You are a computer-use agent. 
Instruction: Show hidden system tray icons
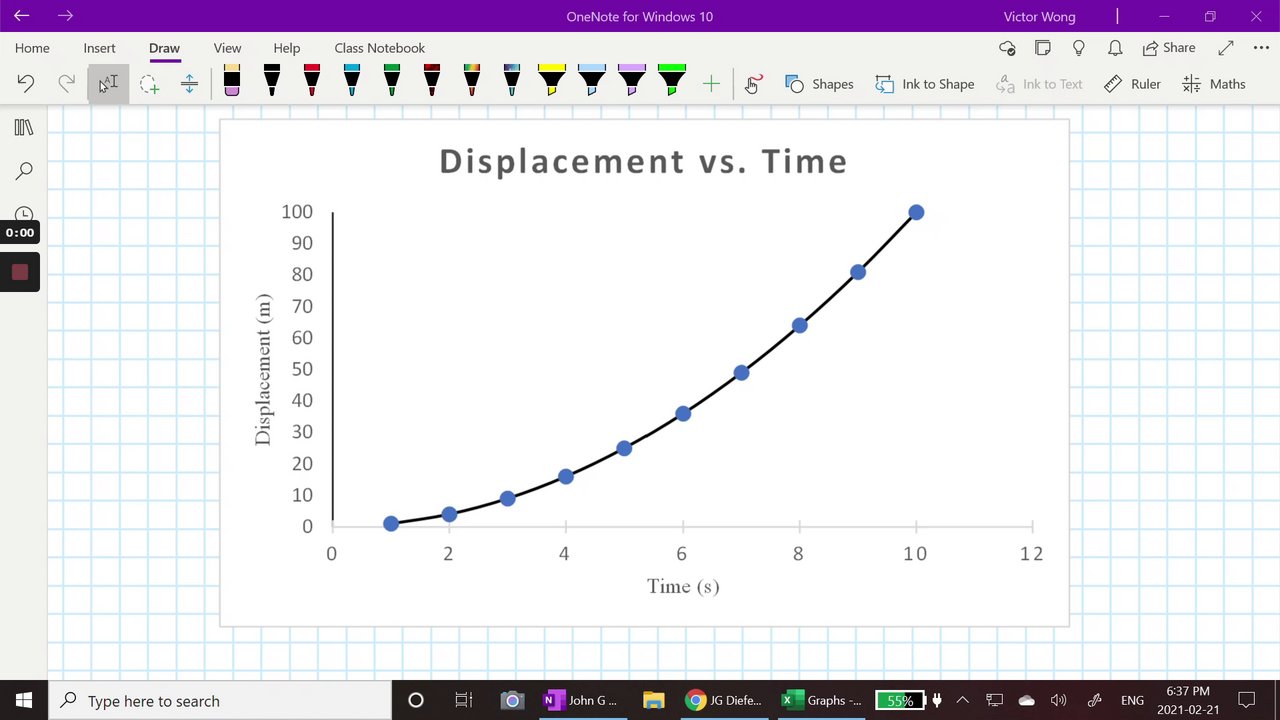962,700
